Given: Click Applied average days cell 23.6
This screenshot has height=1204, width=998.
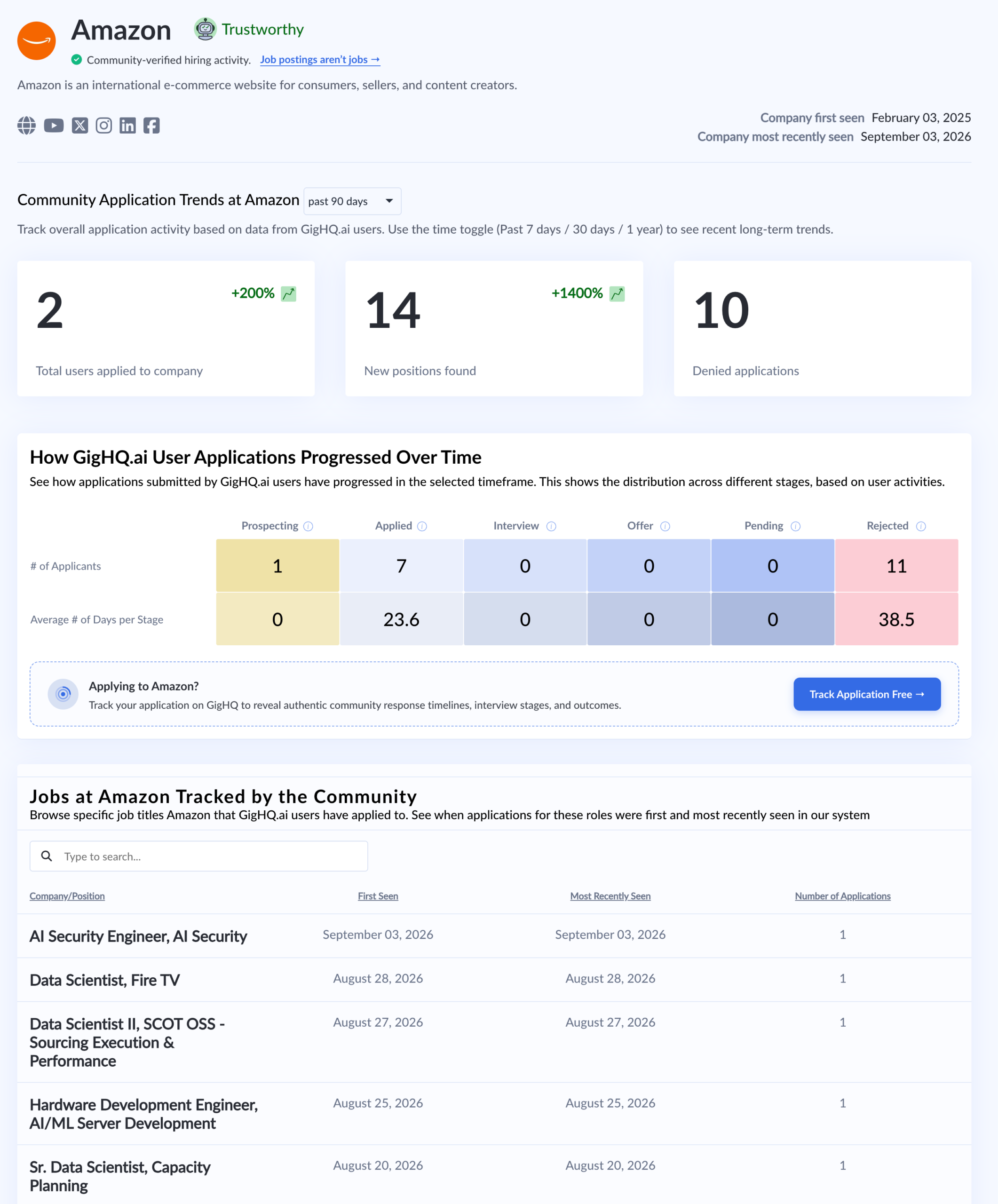Looking at the screenshot, I should (401, 619).
